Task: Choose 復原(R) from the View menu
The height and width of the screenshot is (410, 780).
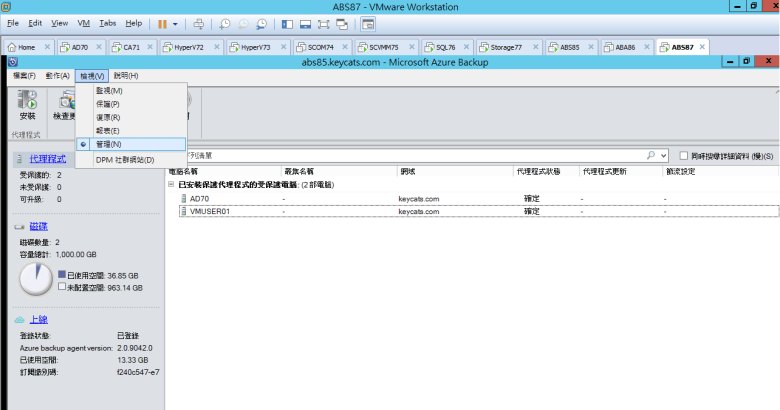Action: coord(108,117)
